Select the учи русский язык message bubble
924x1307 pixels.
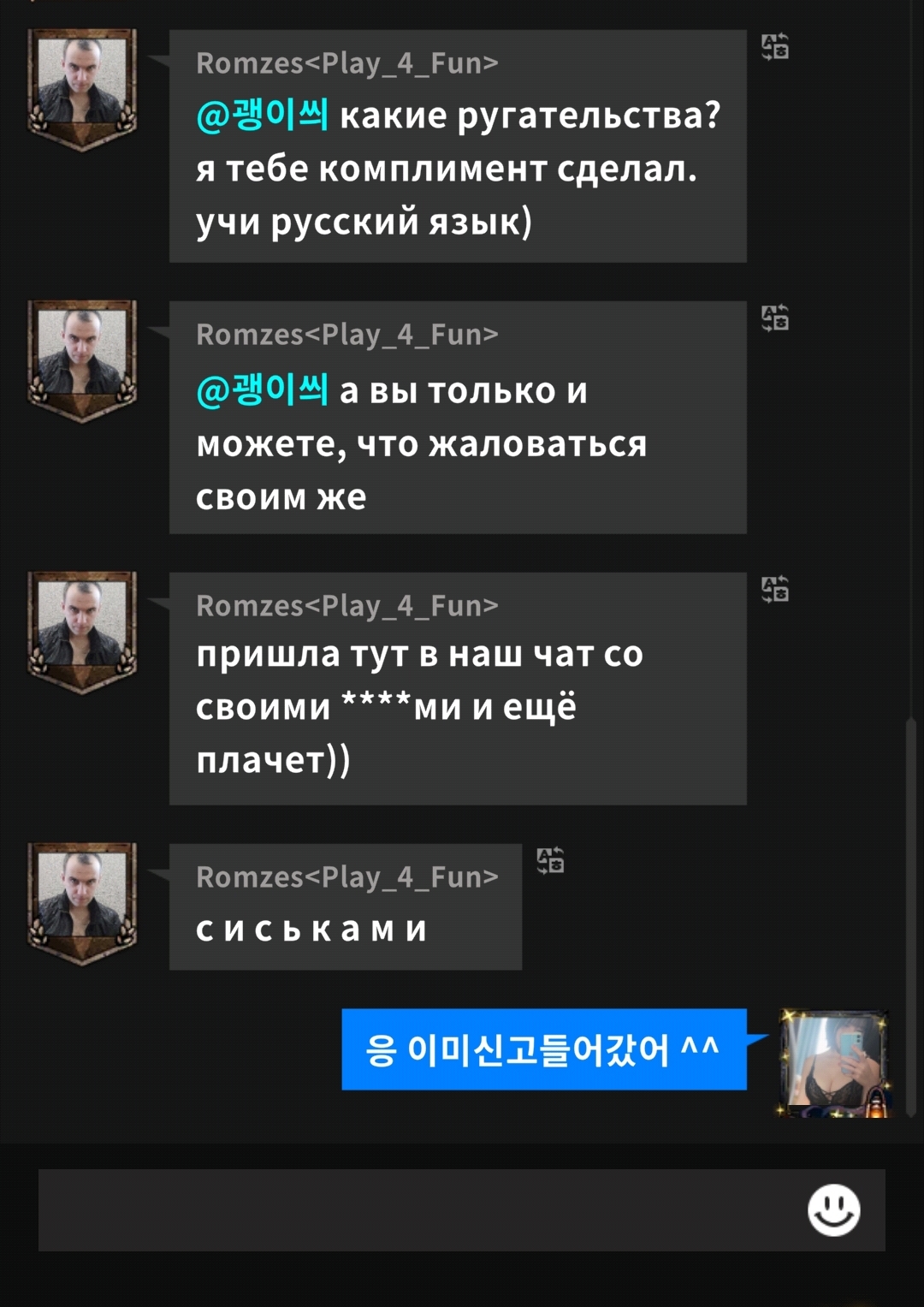[458, 146]
